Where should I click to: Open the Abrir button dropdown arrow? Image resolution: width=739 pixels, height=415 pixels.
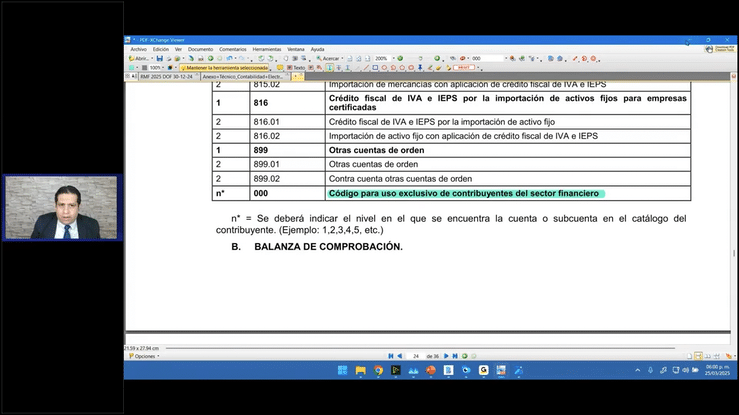point(152,58)
